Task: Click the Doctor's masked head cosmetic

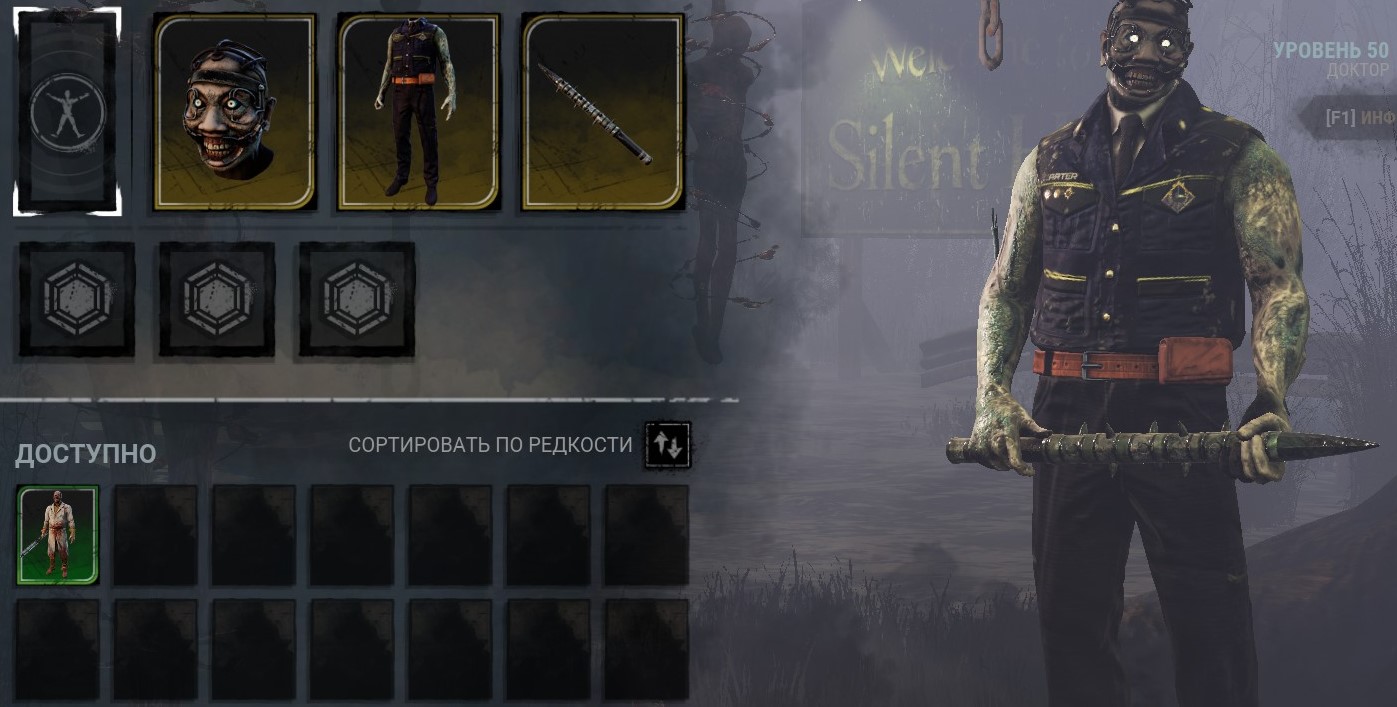Action: (235, 112)
